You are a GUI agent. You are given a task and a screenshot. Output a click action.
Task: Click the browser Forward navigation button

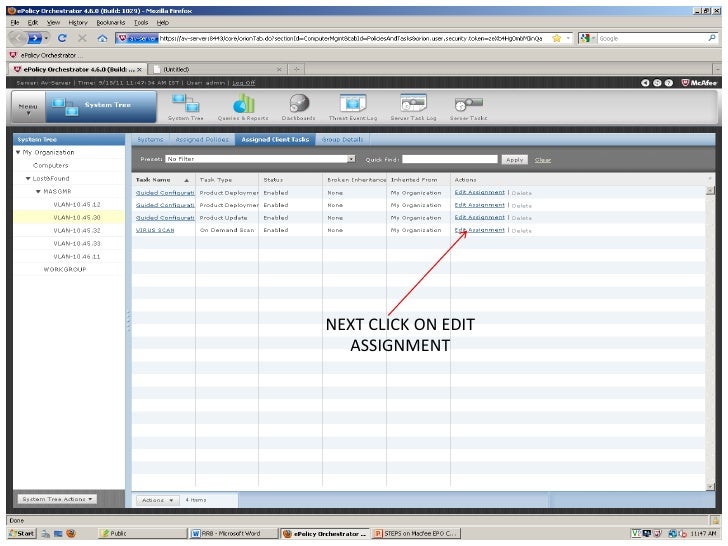click(34, 38)
